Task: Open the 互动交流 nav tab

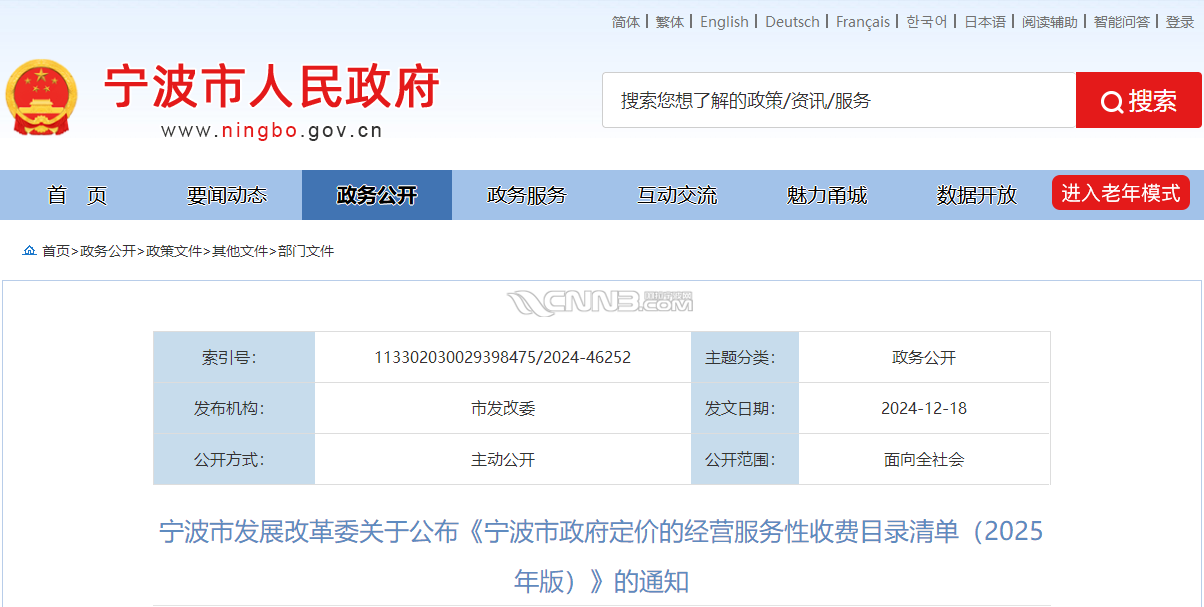Action: point(677,195)
